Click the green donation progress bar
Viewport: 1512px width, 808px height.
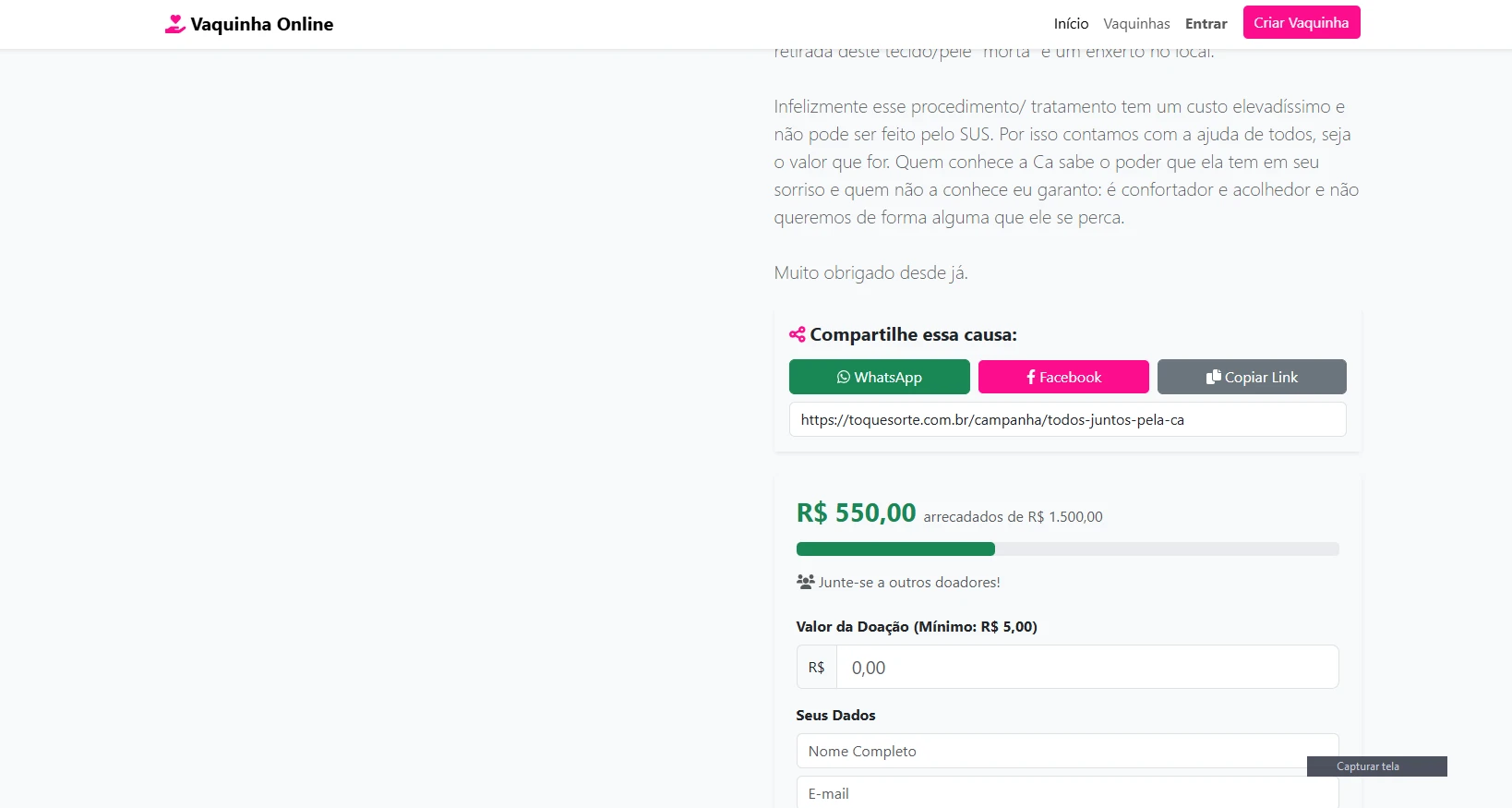[x=895, y=549]
